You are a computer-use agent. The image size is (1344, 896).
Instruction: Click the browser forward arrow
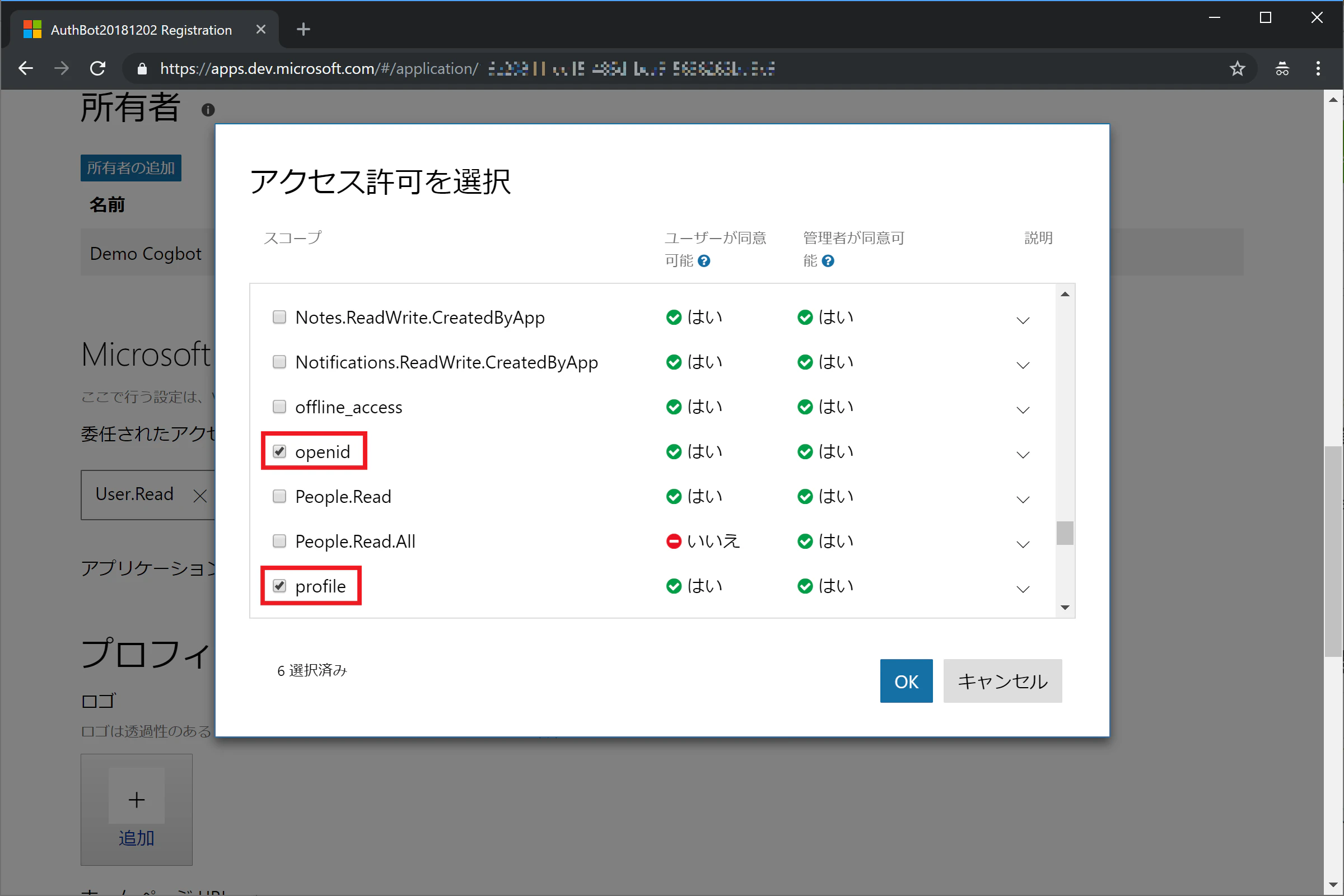(62, 68)
